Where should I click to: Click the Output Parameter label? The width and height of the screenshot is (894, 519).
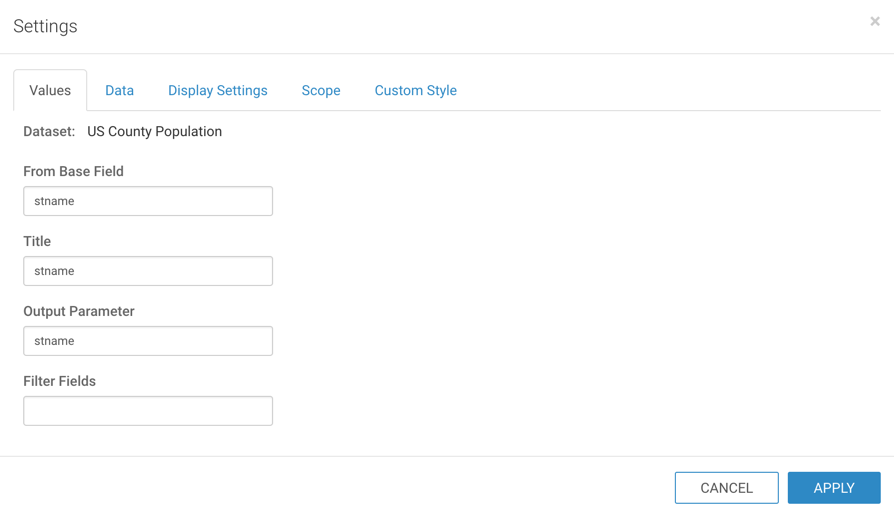pyautogui.click(x=79, y=311)
